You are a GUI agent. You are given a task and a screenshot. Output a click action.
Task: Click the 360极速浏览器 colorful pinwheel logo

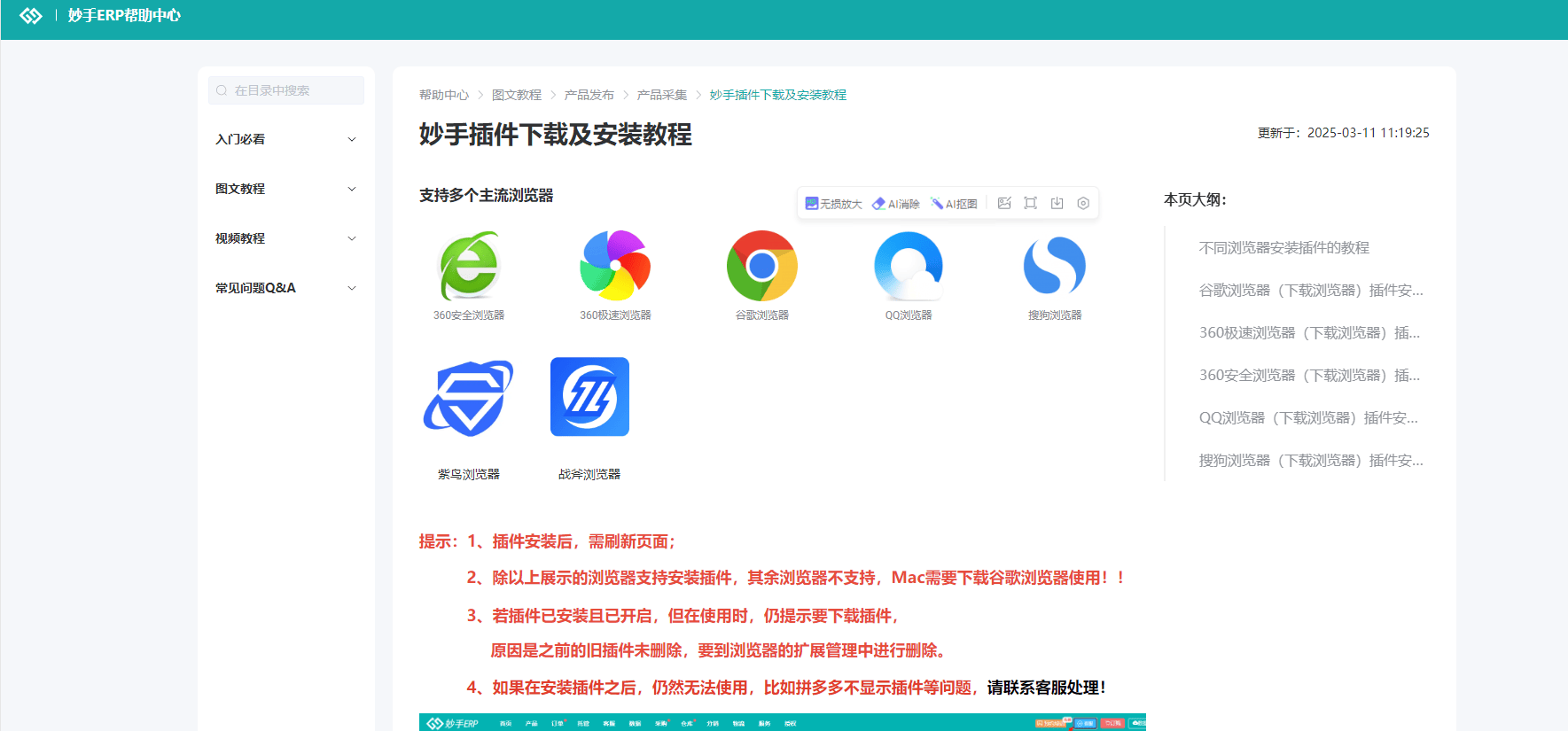coord(615,266)
